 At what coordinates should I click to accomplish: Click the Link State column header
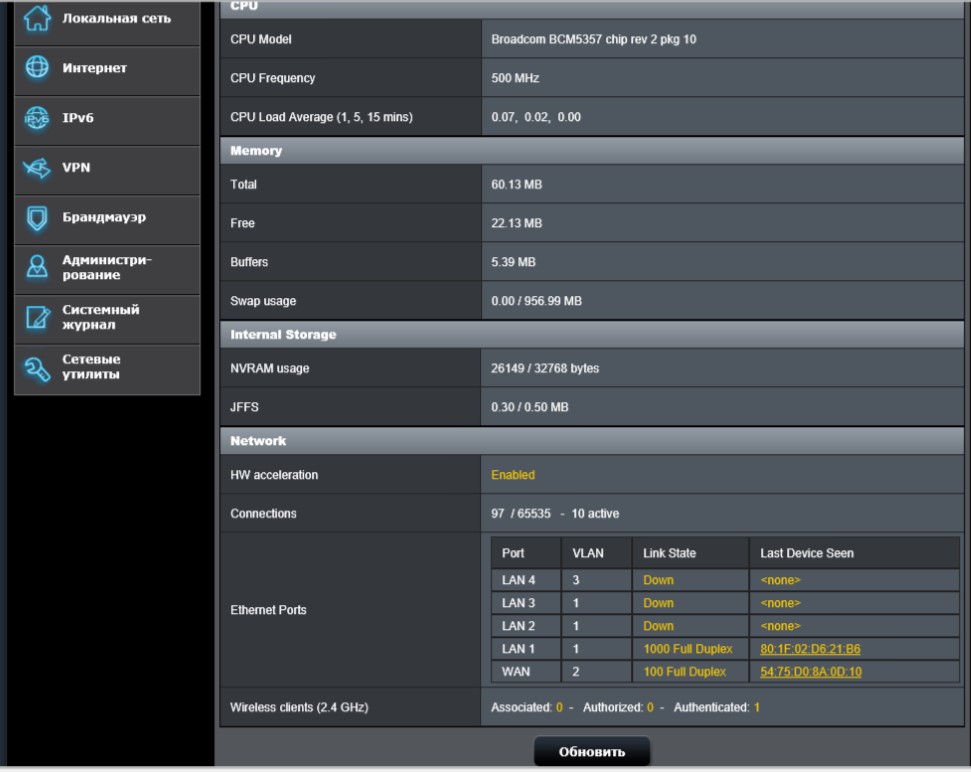coord(669,553)
